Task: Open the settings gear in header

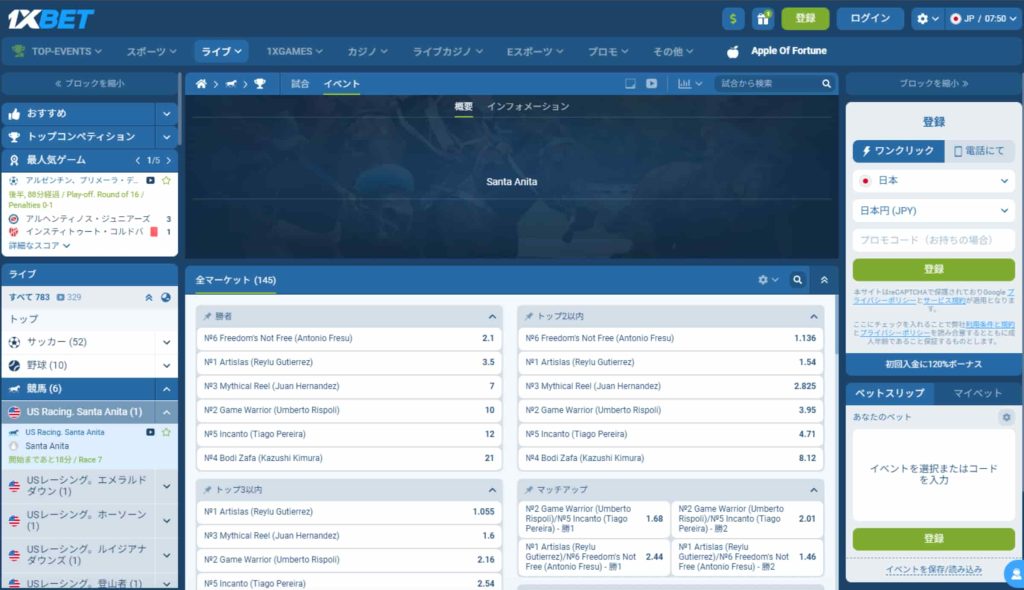Action: [x=927, y=19]
